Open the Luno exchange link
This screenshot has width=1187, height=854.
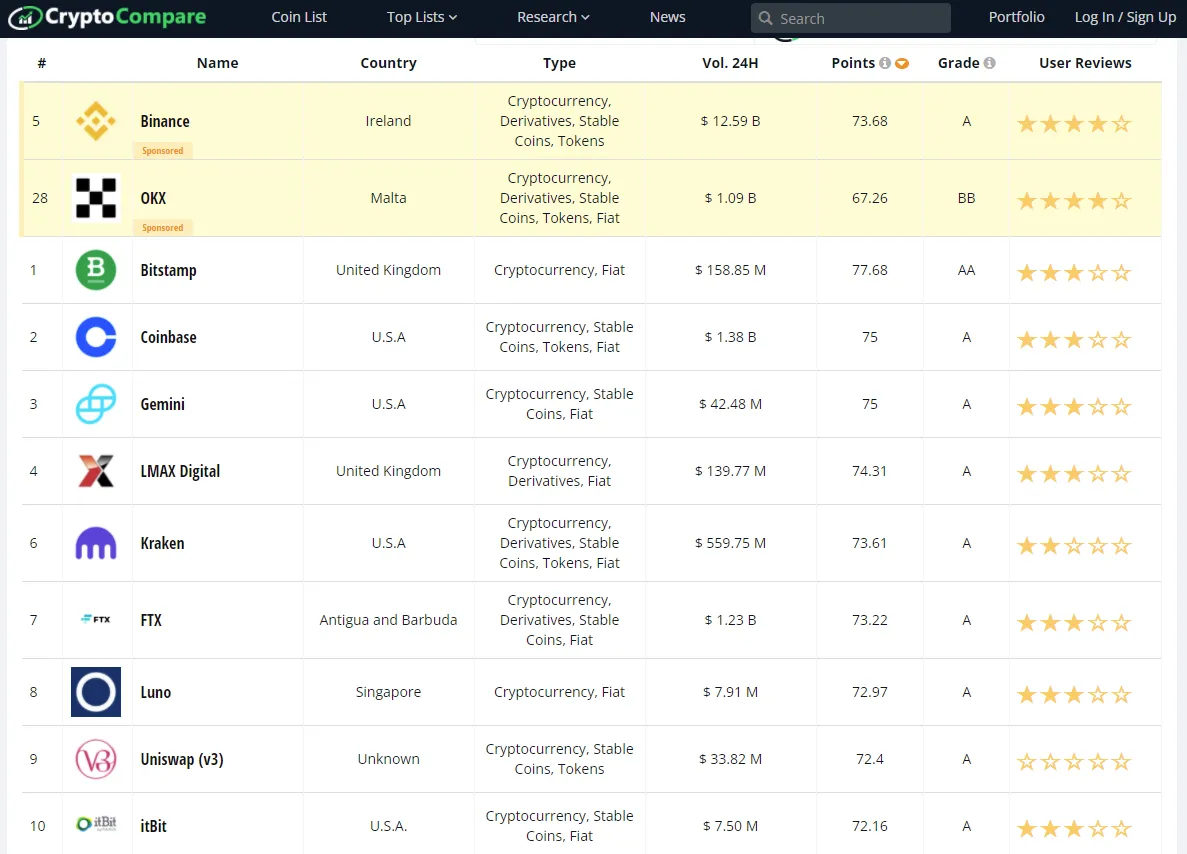(x=155, y=692)
